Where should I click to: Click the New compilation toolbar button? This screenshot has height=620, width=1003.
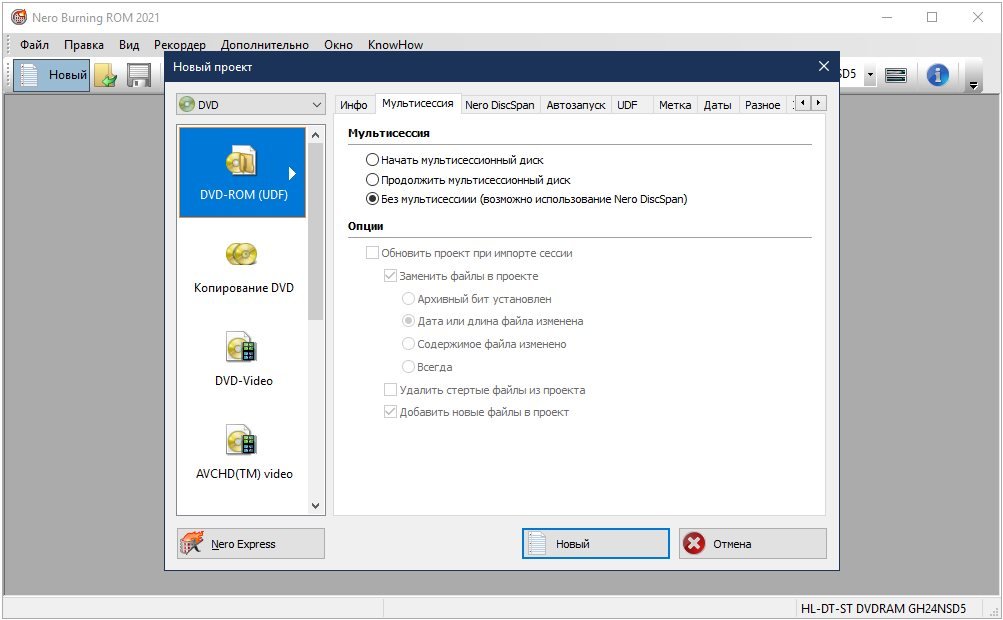[52, 75]
